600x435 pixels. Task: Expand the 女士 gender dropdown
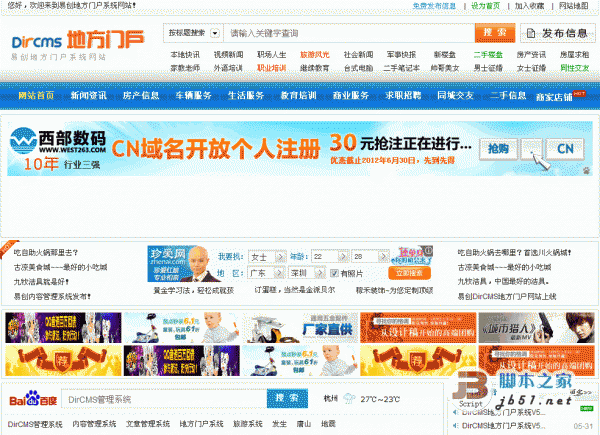tap(280, 256)
